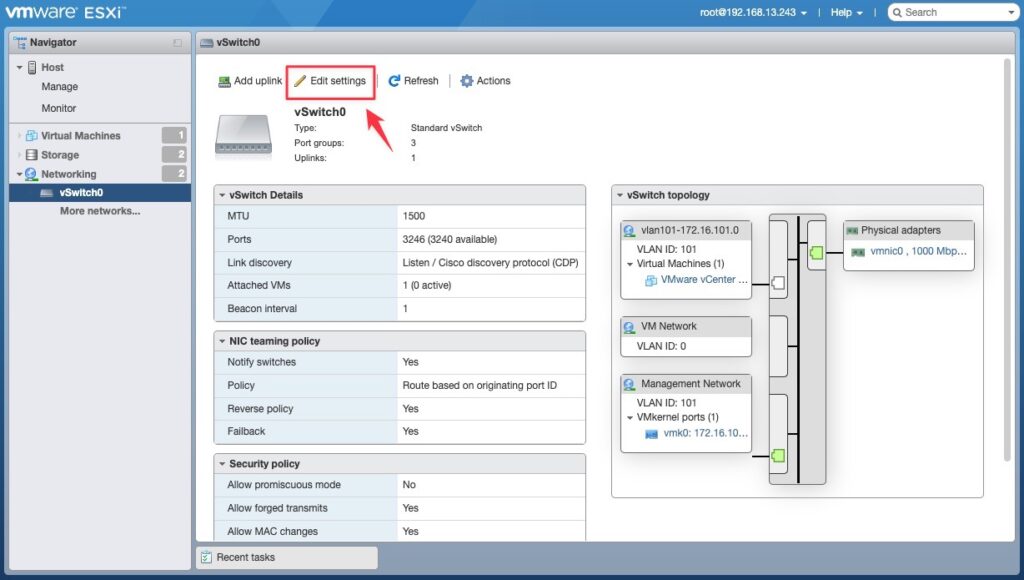Click the VMware ESXi logo
Screen dimensions: 1024x580
(x=65, y=12)
